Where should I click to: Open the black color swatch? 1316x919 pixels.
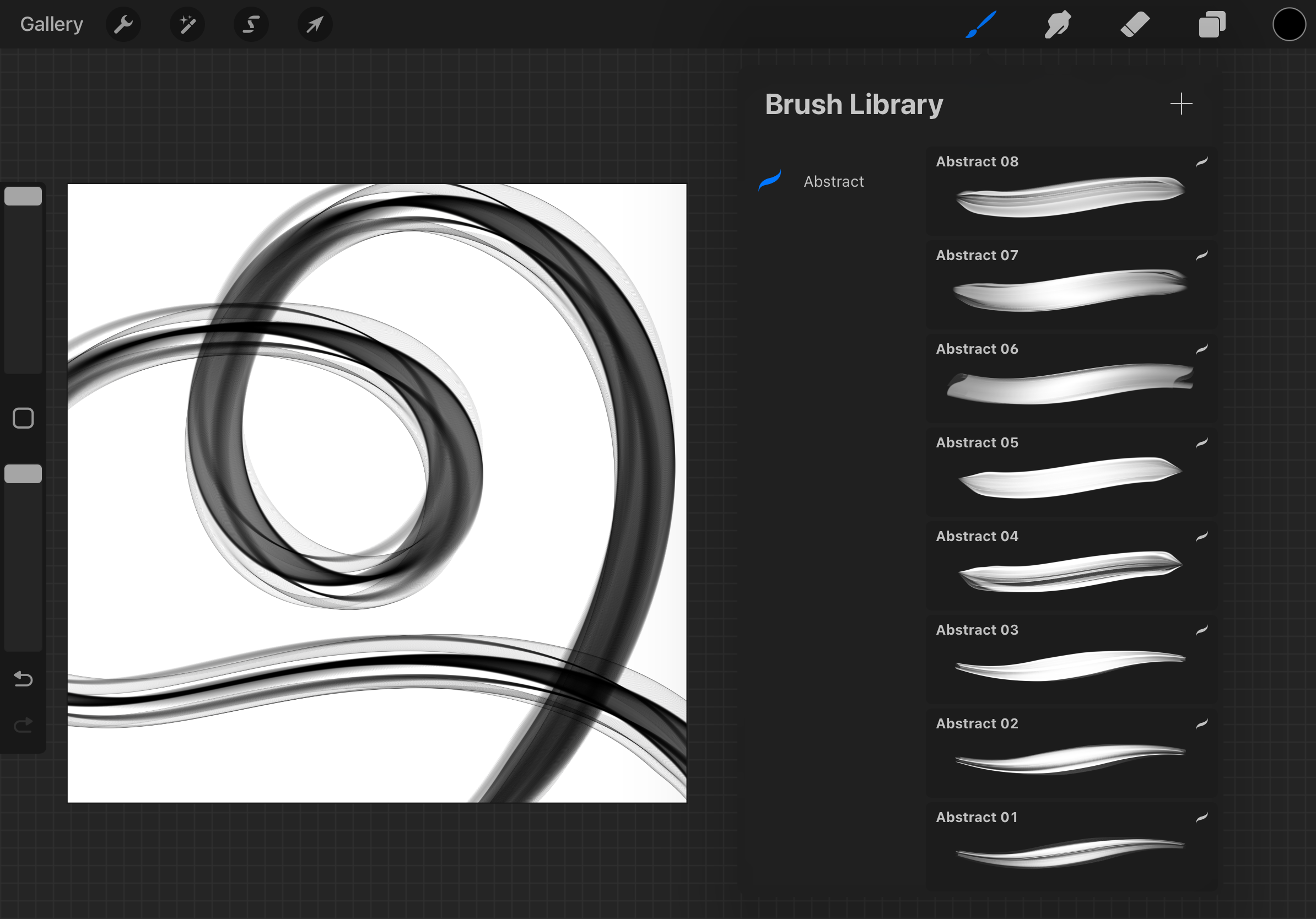pos(1289,25)
